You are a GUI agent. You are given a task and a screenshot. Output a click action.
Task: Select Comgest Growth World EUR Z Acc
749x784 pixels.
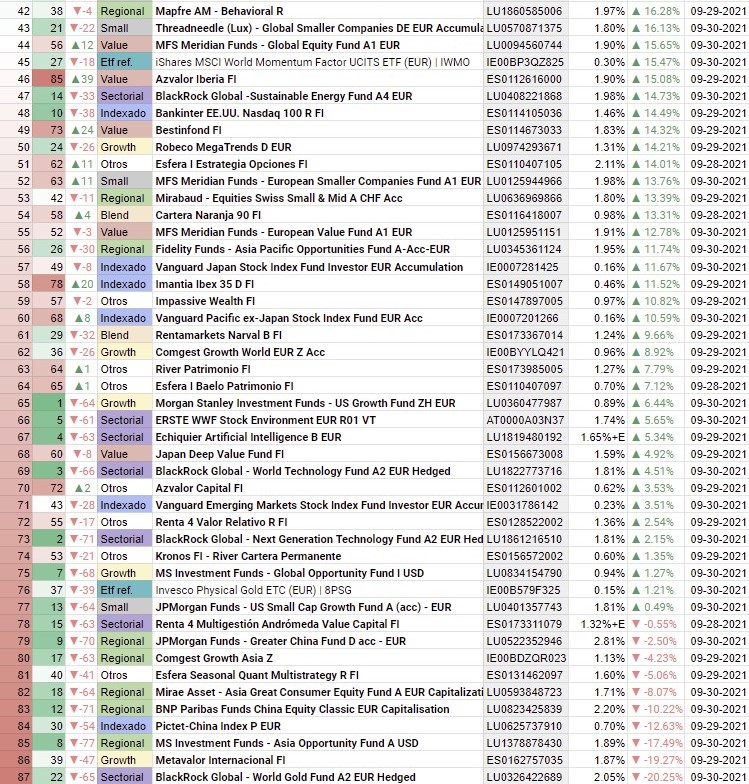point(318,352)
